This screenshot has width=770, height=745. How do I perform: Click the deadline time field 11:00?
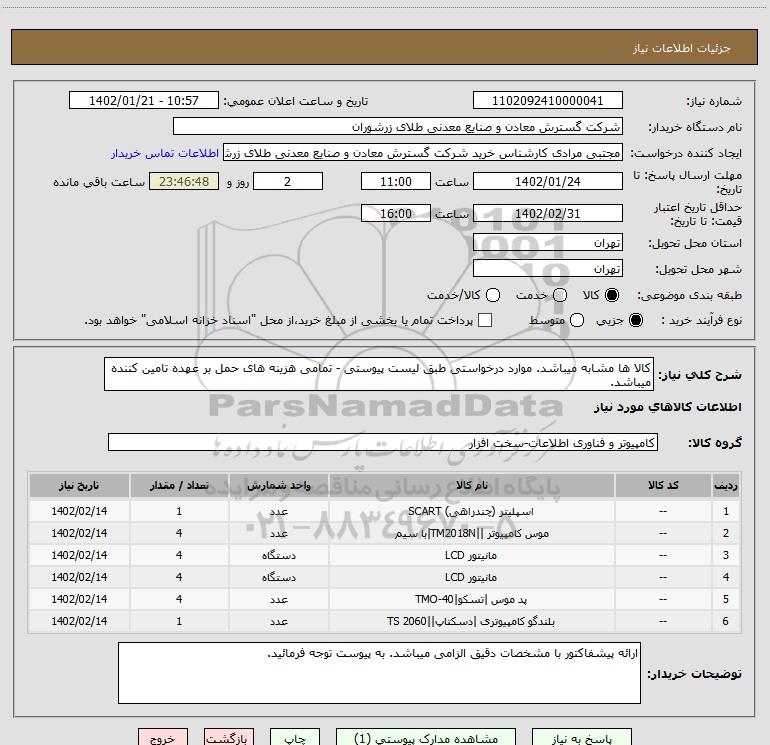(396, 182)
